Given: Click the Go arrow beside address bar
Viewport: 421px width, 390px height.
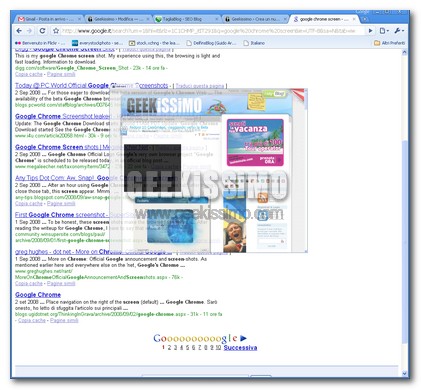Looking at the screenshot, I should click(370, 31).
